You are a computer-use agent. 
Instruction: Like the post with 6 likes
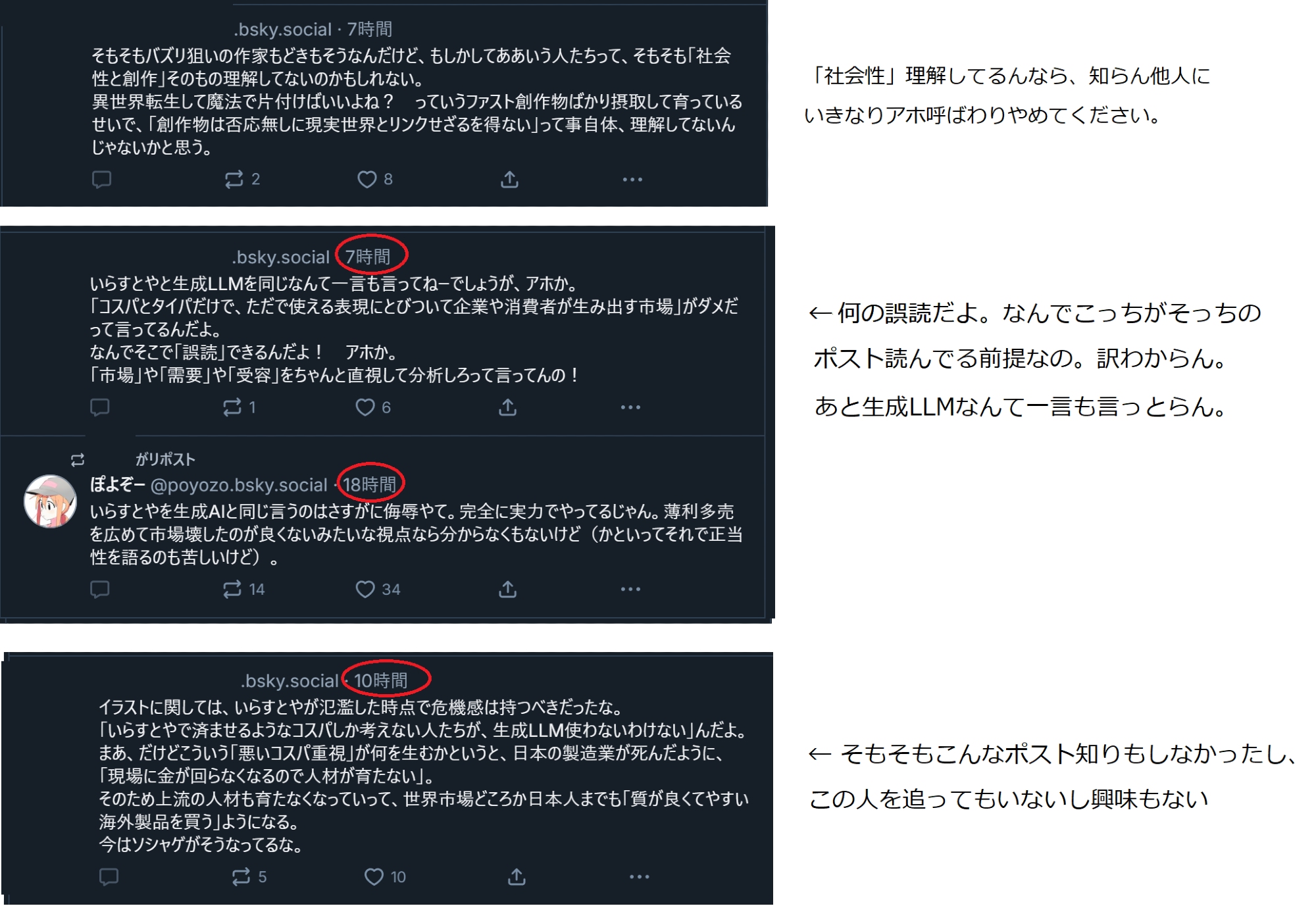[365, 407]
